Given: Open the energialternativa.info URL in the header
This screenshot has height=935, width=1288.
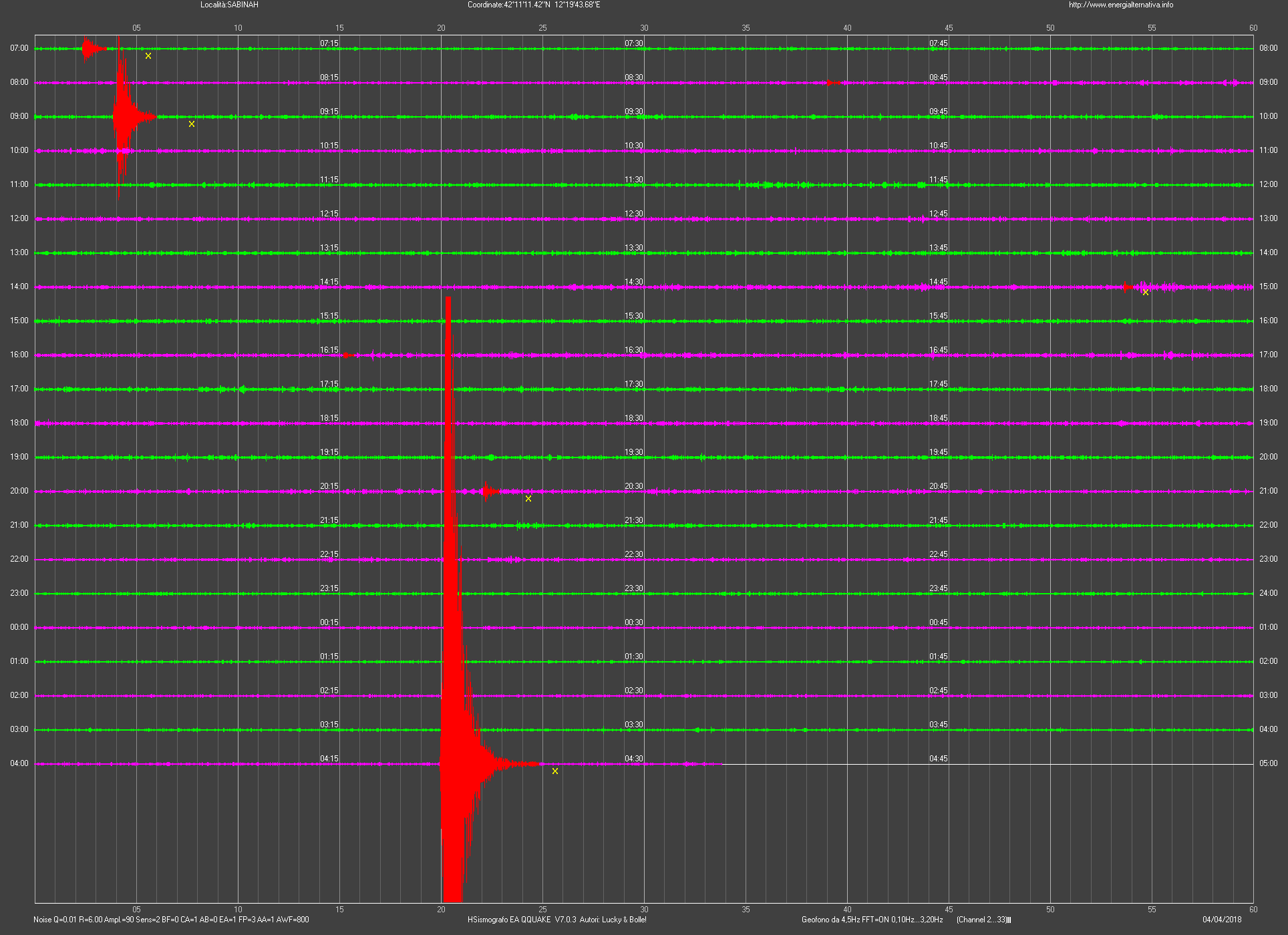Looking at the screenshot, I should 1121,5.
